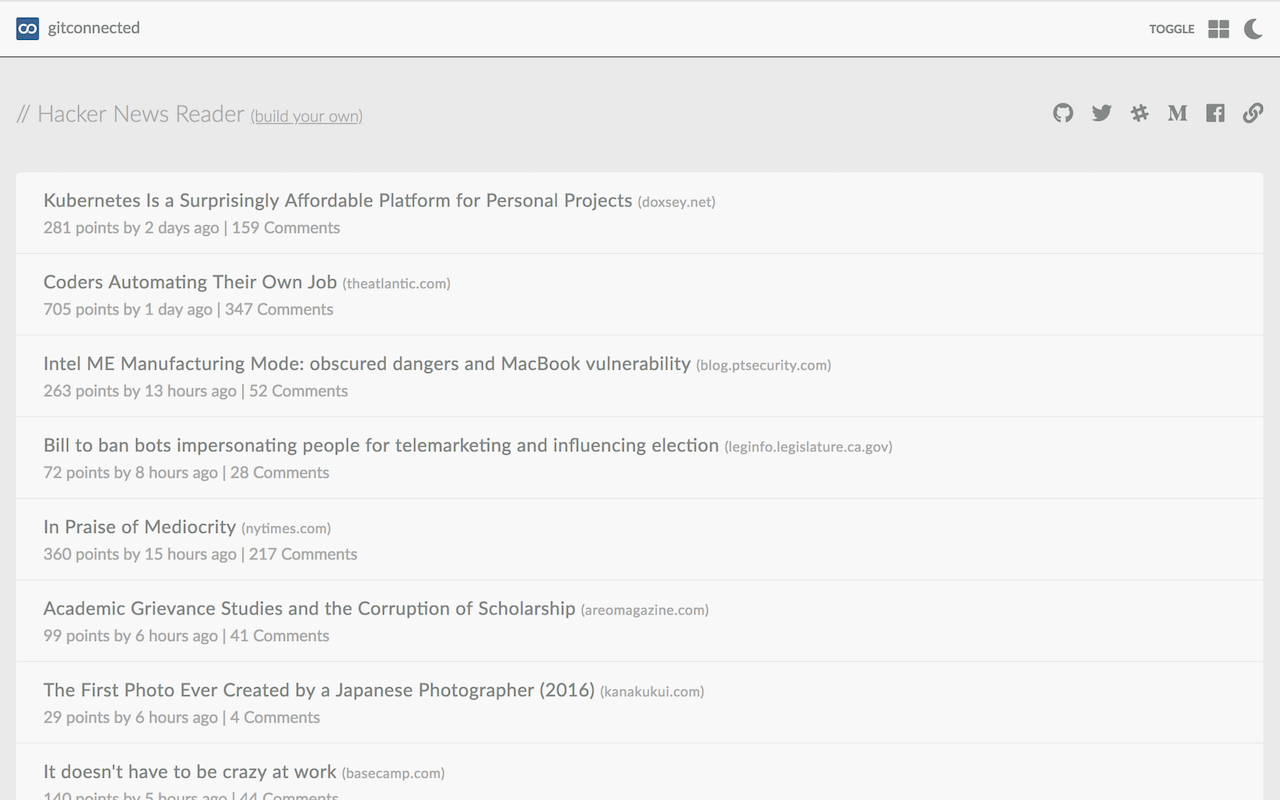
Task: Follow the 'build your own' link
Action: point(307,116)
